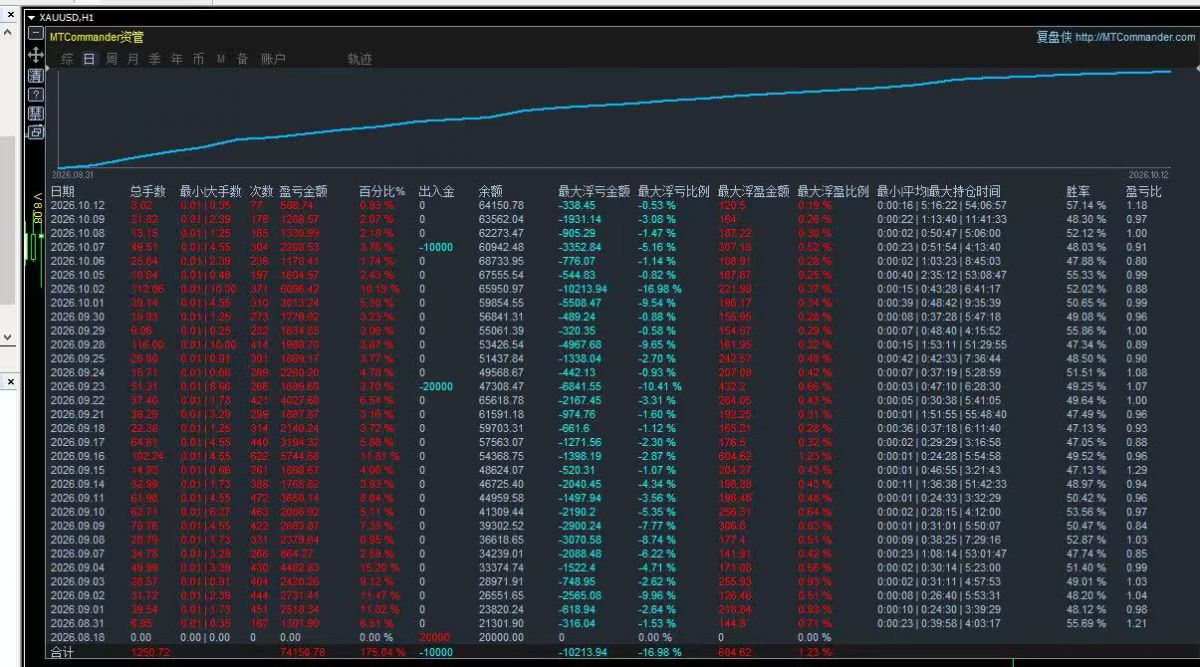
Task: Select the 季 quarterly tab
Action: (155, 59)
